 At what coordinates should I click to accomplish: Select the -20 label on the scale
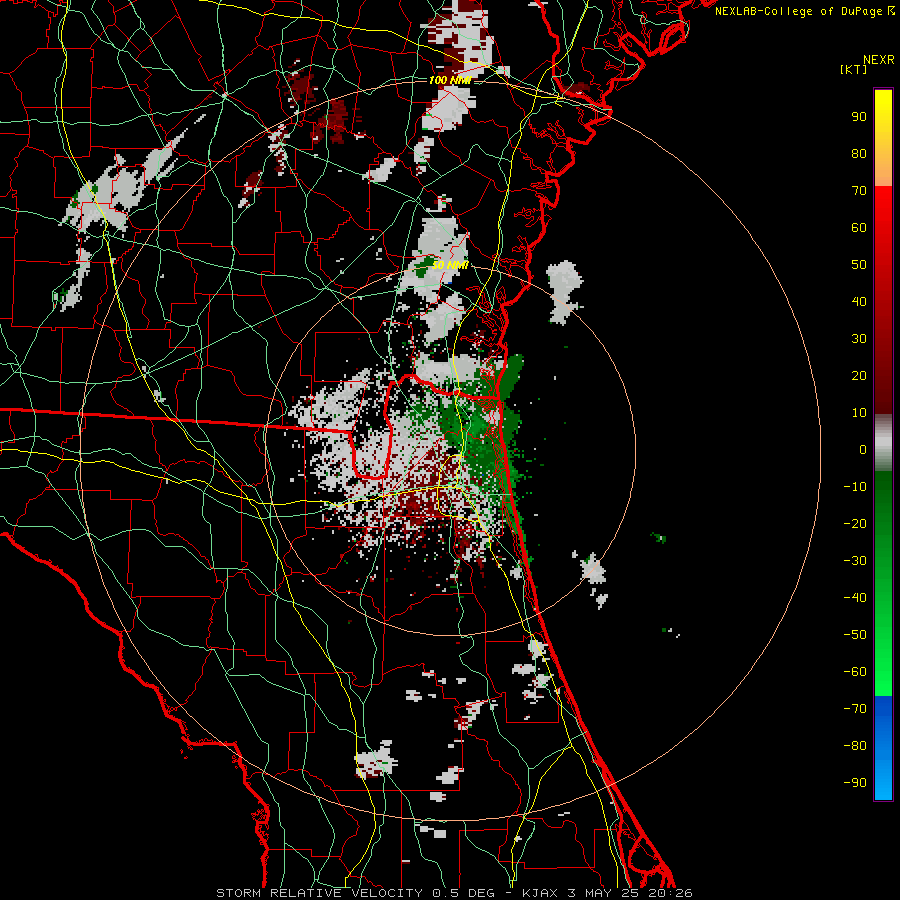(855, 524)
